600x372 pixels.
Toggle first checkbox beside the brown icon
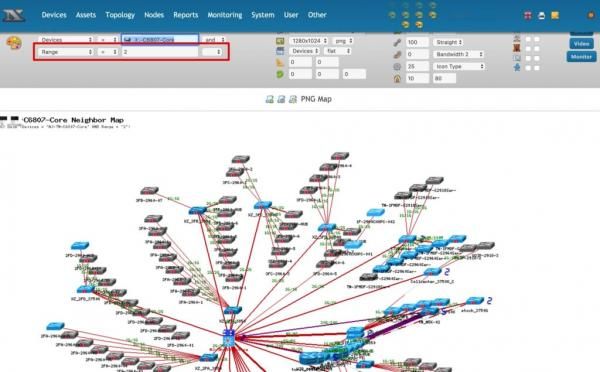(528, 49)
